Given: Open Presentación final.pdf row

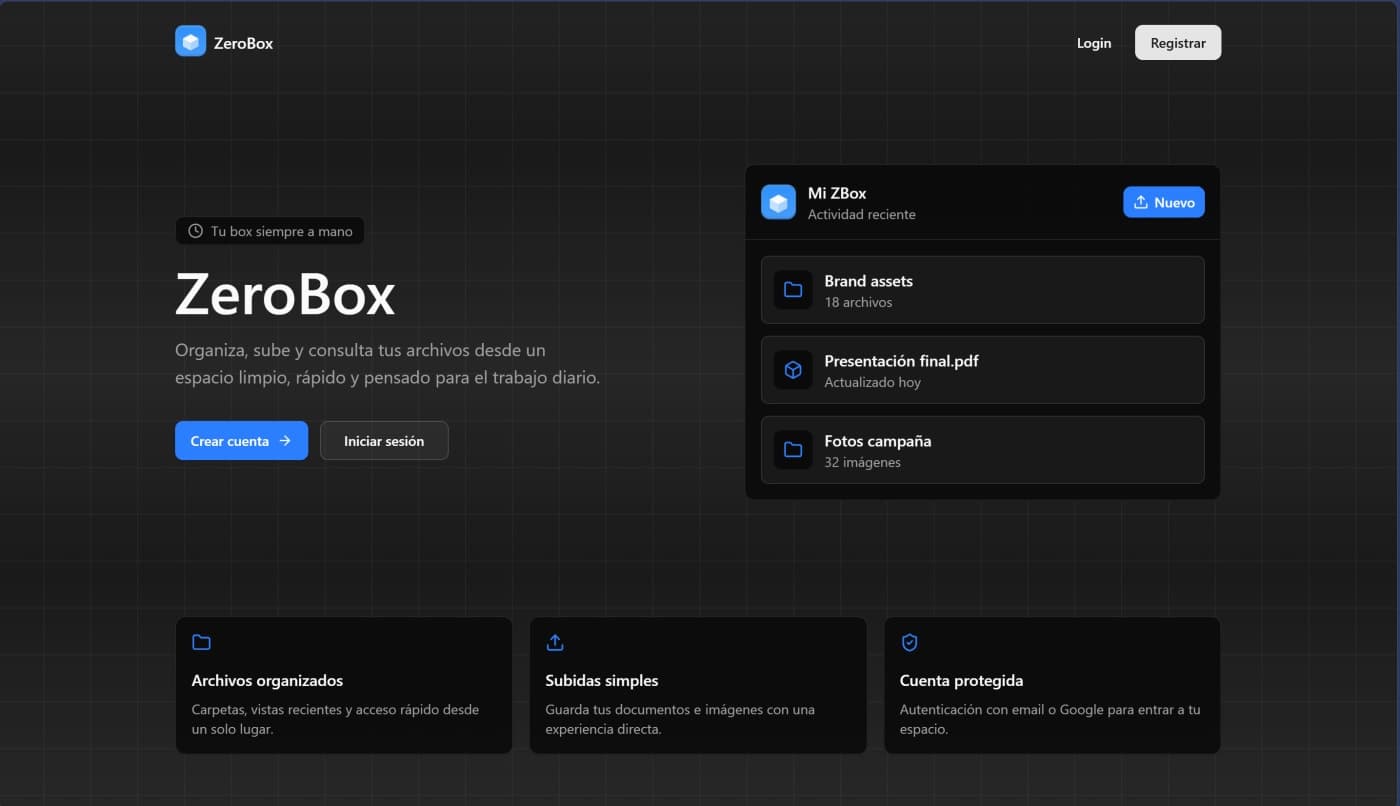Looking at the screenshot, I should pos(982,370).
